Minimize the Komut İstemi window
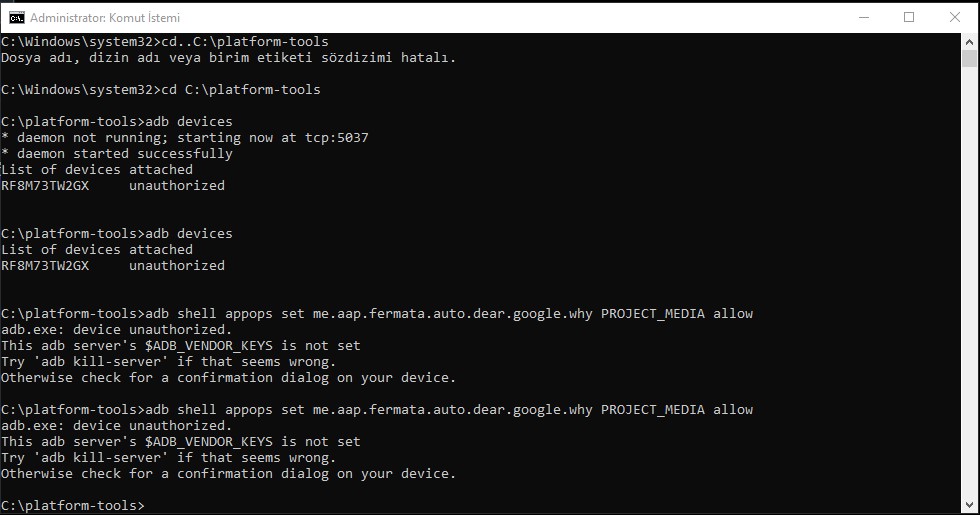980x515 pixels. [864, 18]
